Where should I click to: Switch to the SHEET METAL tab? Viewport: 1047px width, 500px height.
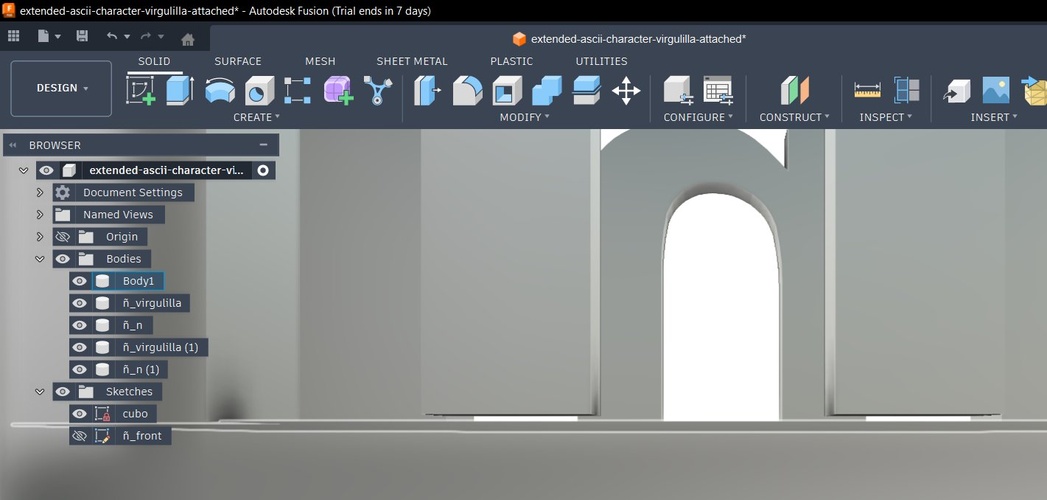click(x=412, y=61)
